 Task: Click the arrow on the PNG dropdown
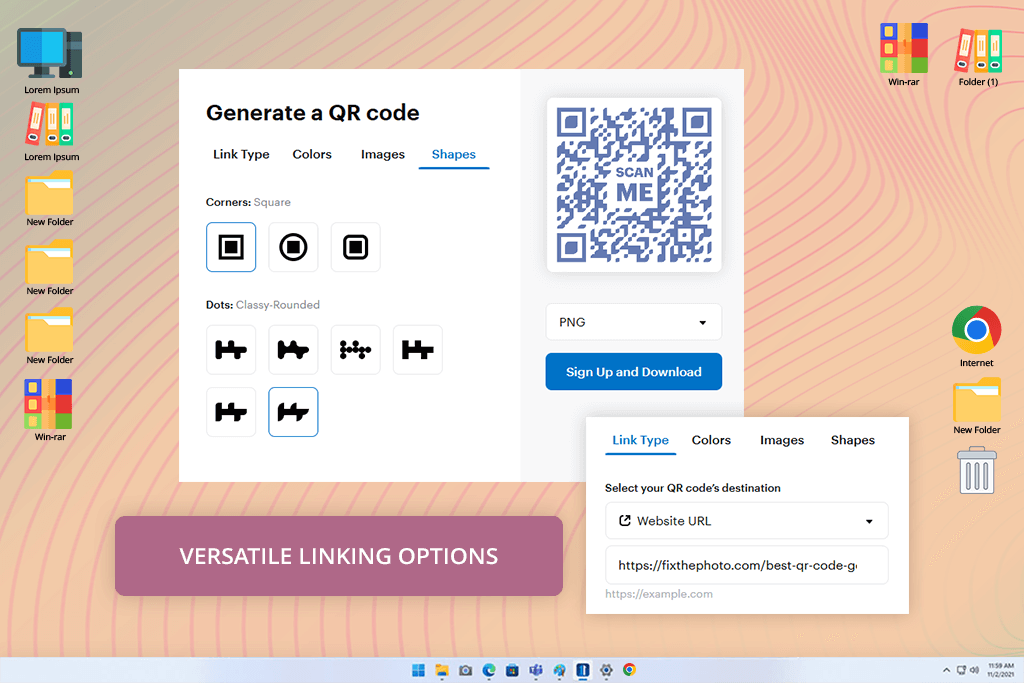click(x=703, y=323)
